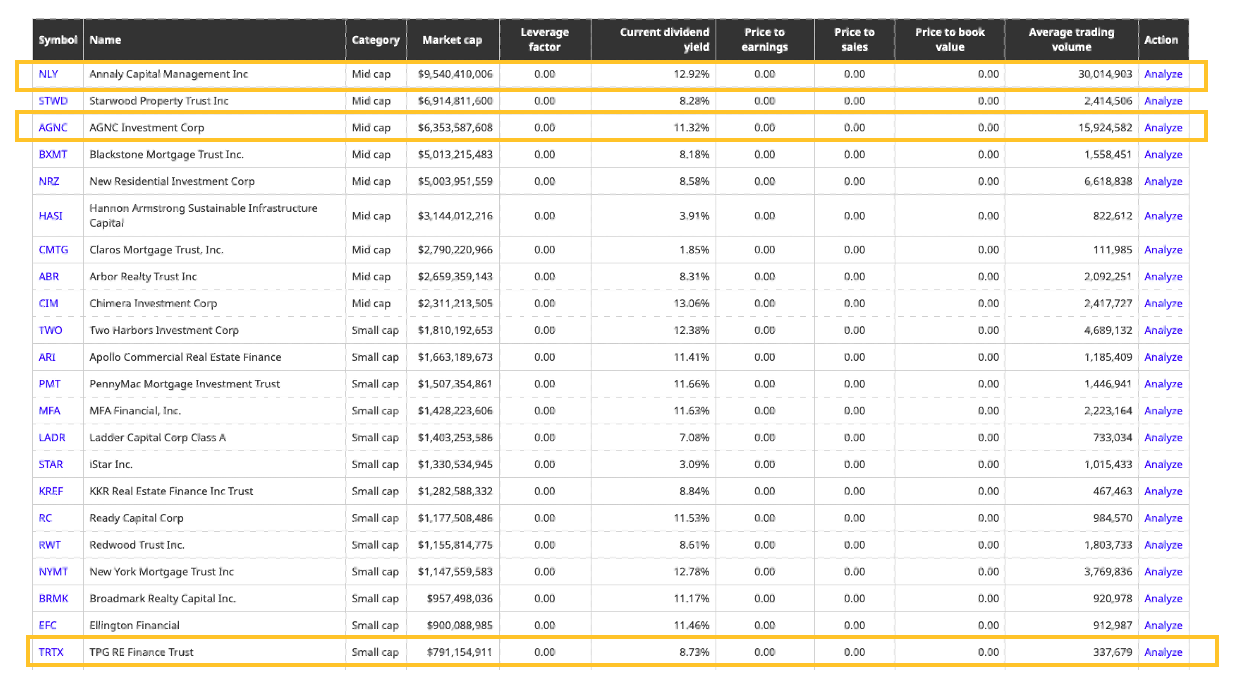This screenshot has height=690, width=1234.
Task: Open the RC symbol link
Action: tap(45, 519)
